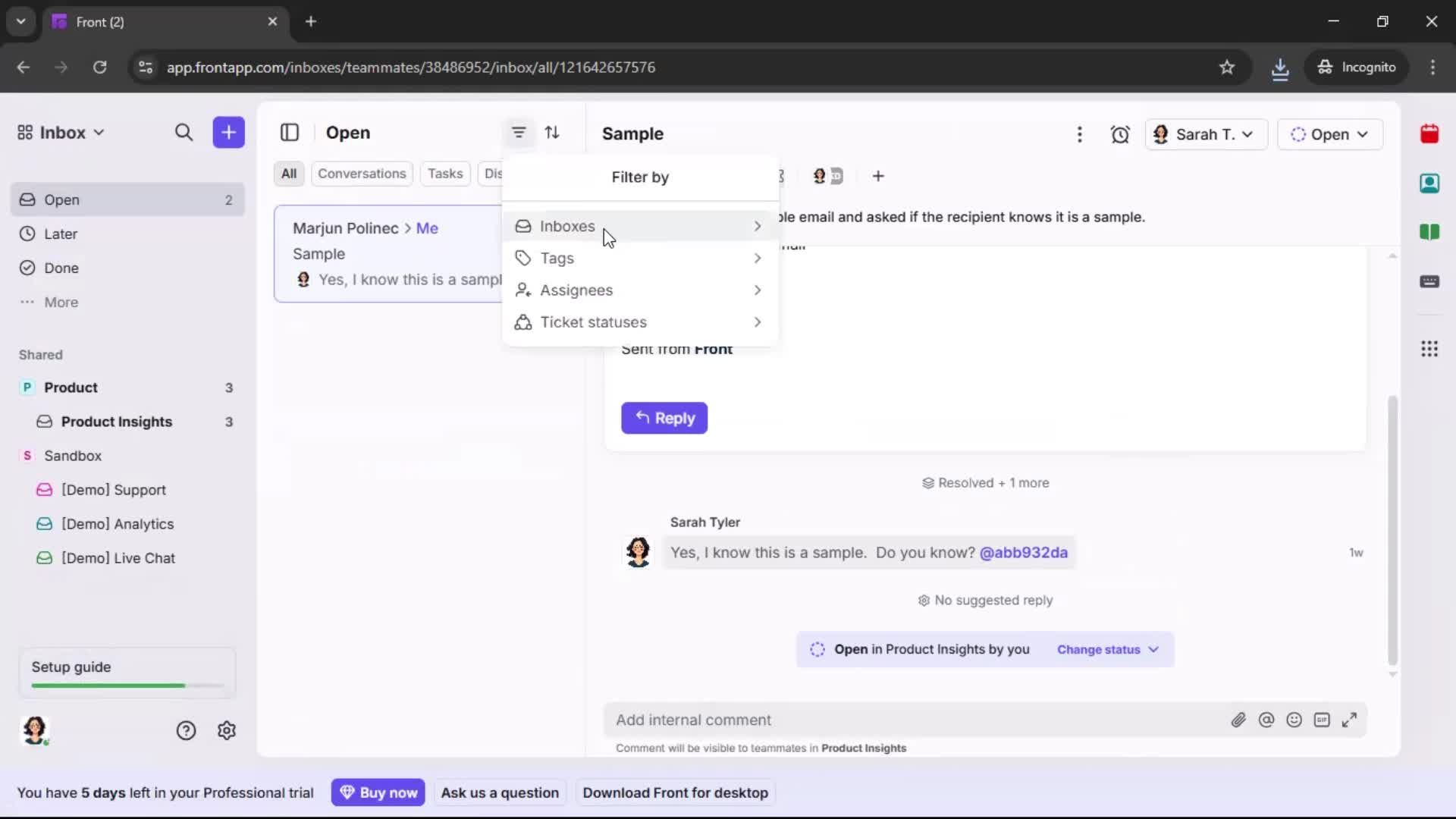Click the Reply button
The image size is (1456, 819).
664,418
